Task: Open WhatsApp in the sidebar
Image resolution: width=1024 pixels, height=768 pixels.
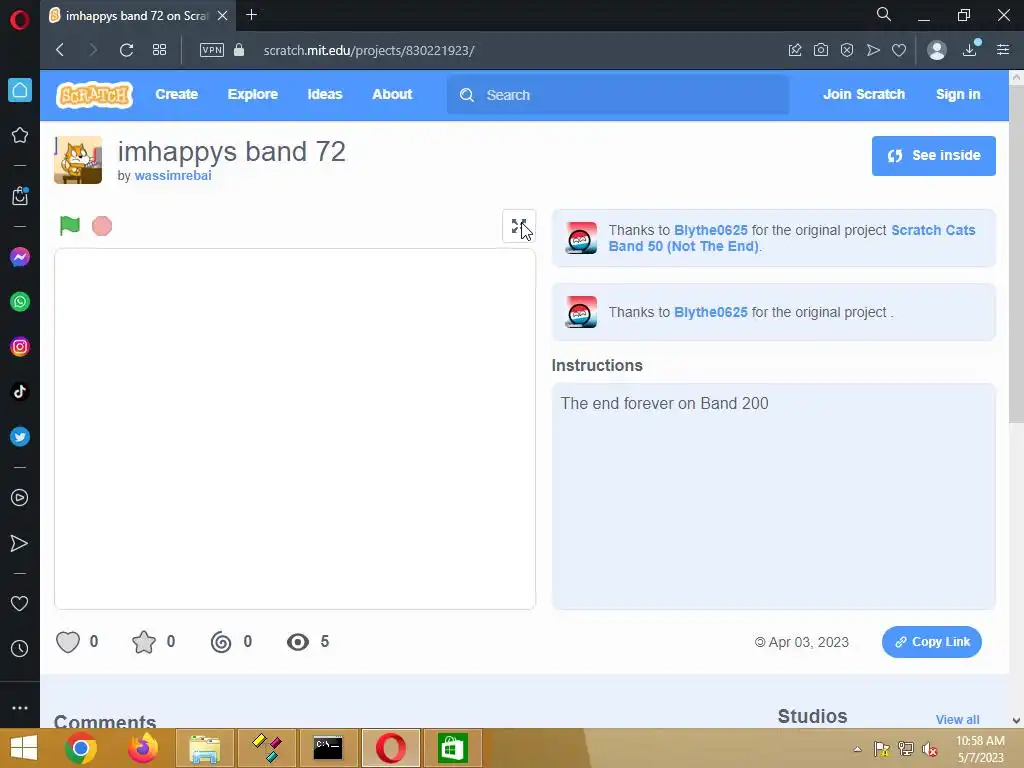Action: coord(20,302)
